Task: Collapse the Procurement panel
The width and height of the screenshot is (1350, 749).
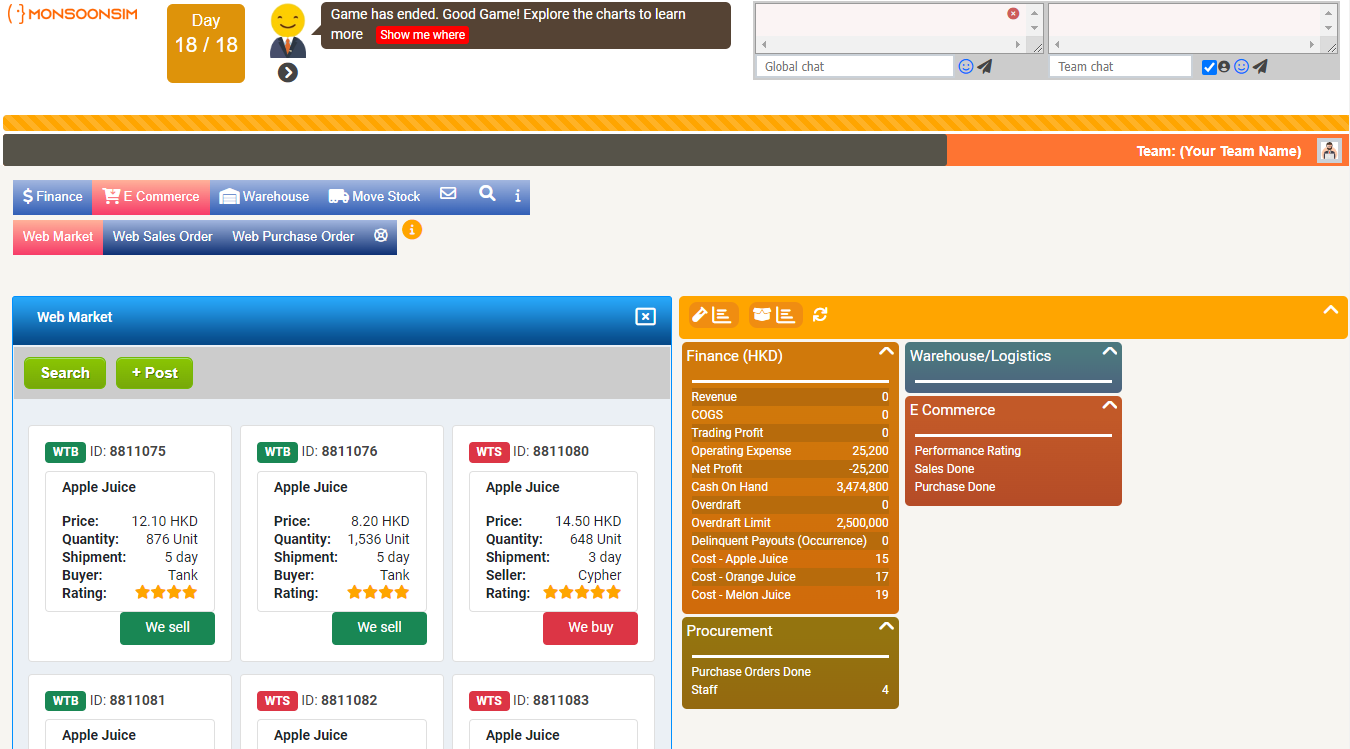Action: [x=885, y=627]
